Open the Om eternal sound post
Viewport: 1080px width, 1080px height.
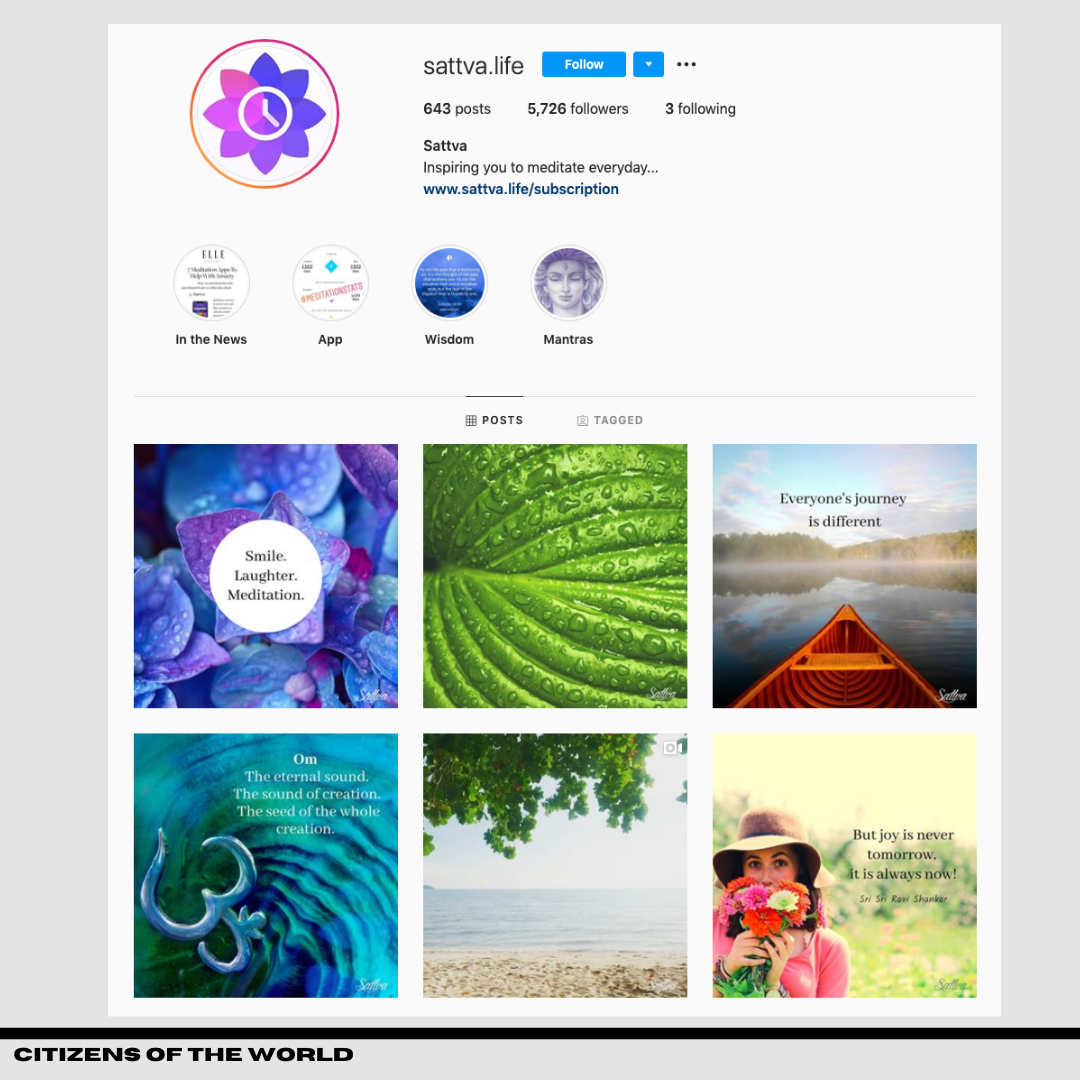266,865
